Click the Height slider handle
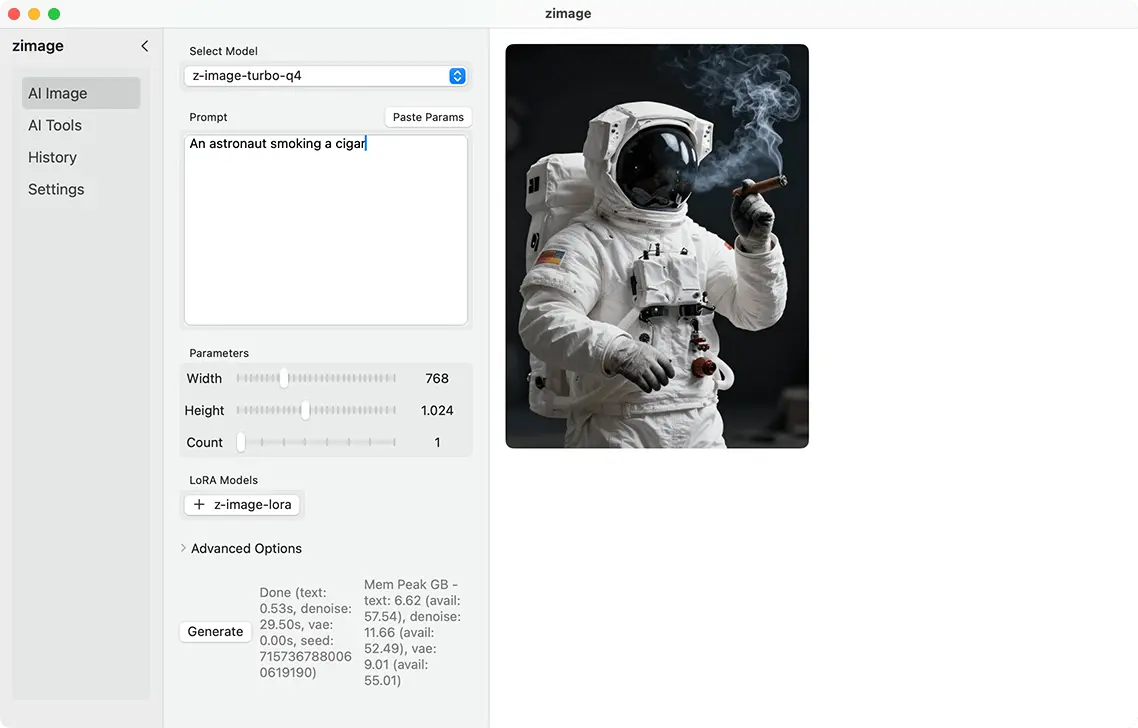Screen dimensions: 1138x728 coord(305,410)
